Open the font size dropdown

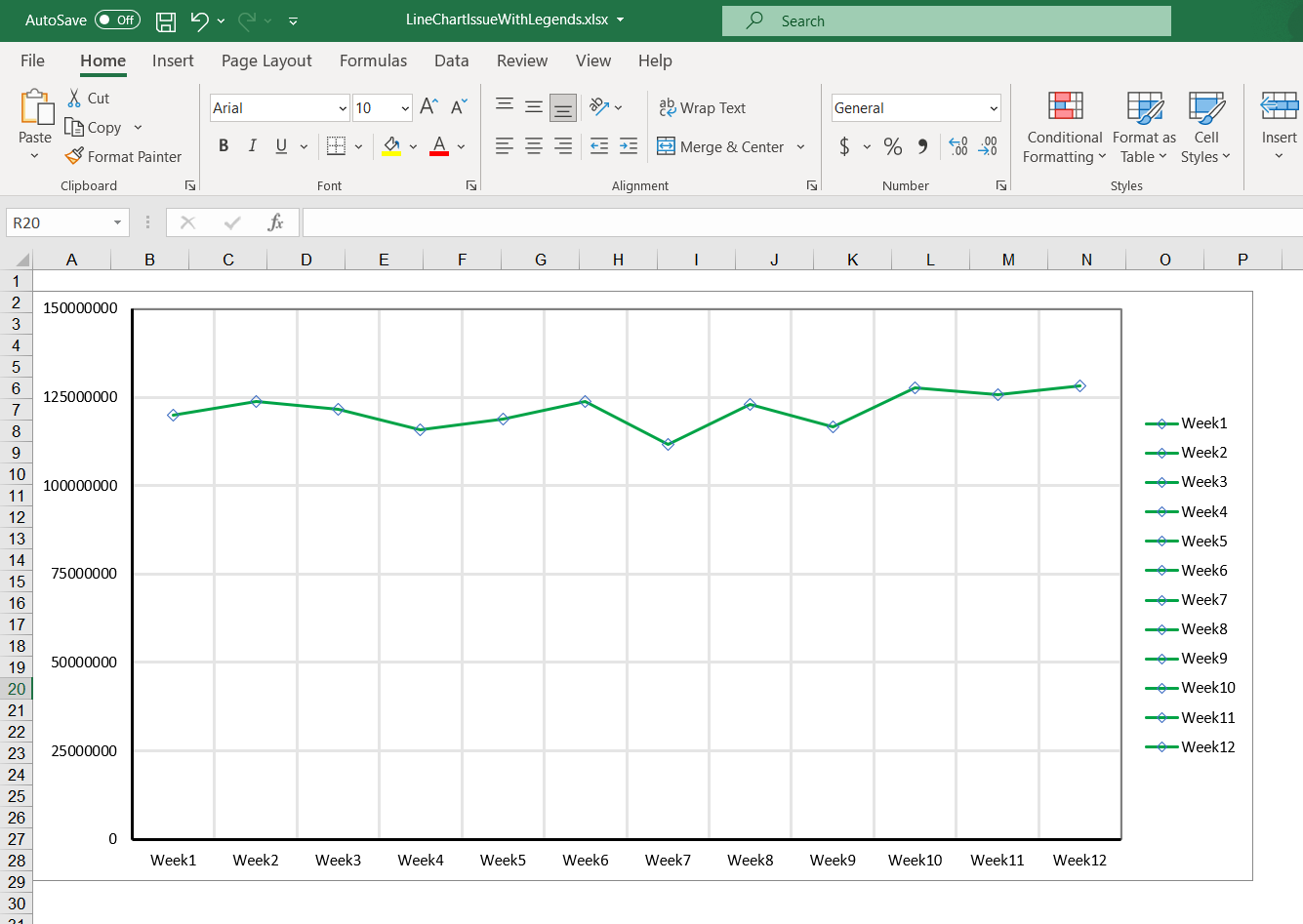point(405,108)
